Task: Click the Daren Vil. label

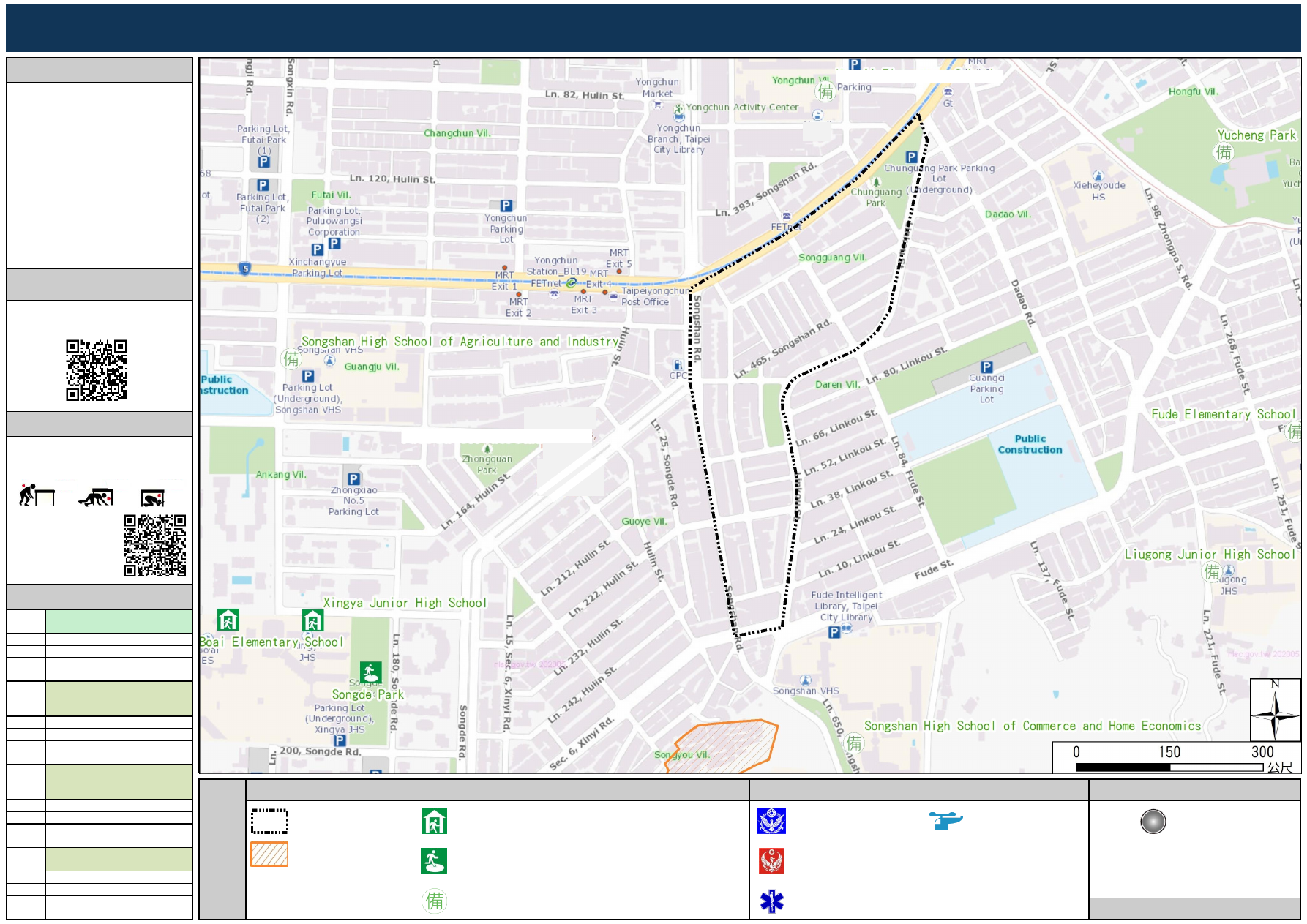Action: click(838, 384)
